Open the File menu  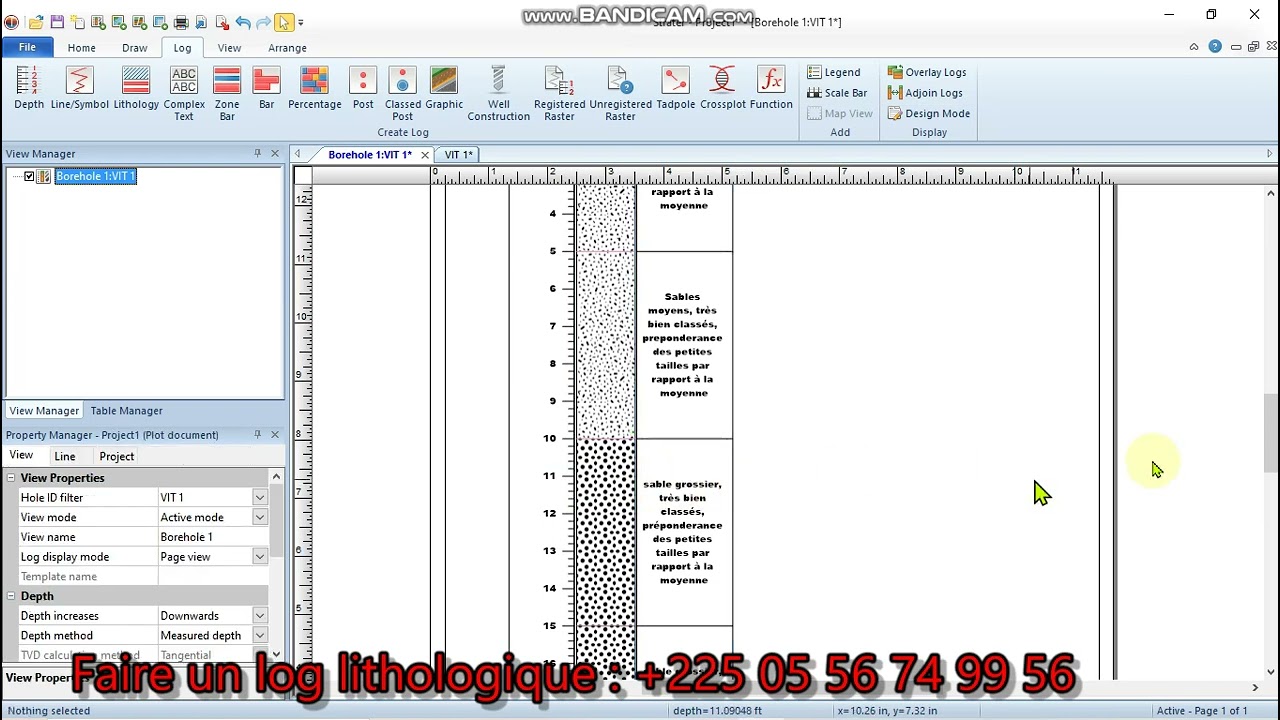(28, 47)
